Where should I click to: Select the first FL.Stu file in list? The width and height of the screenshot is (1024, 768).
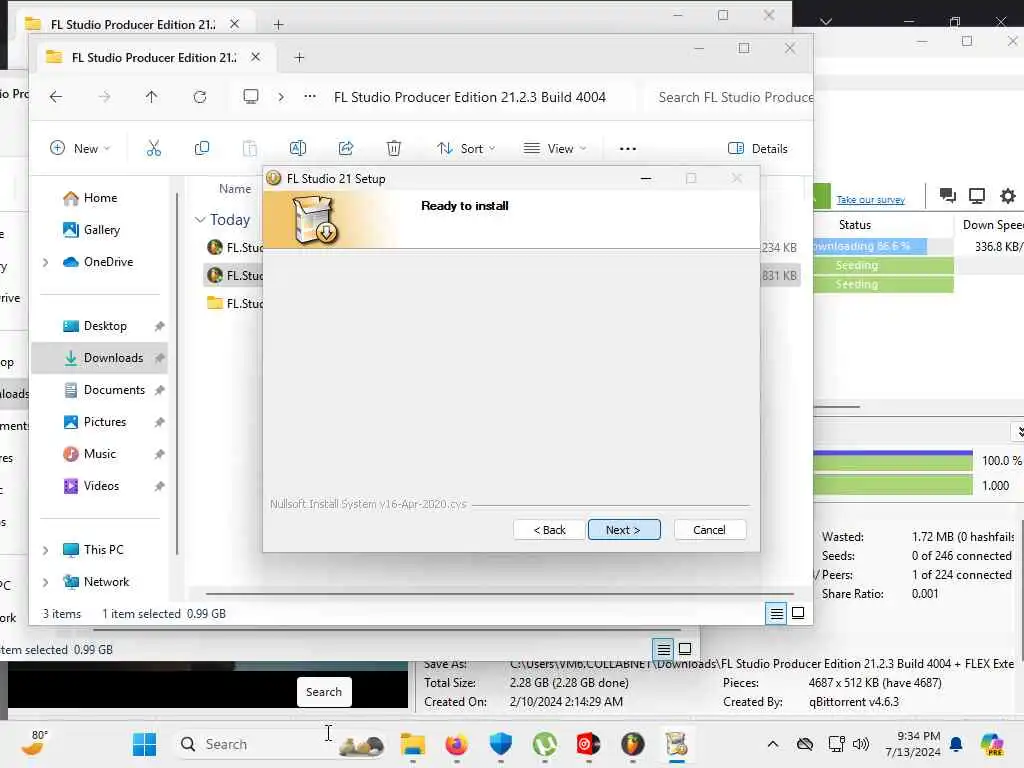point(235,248)
